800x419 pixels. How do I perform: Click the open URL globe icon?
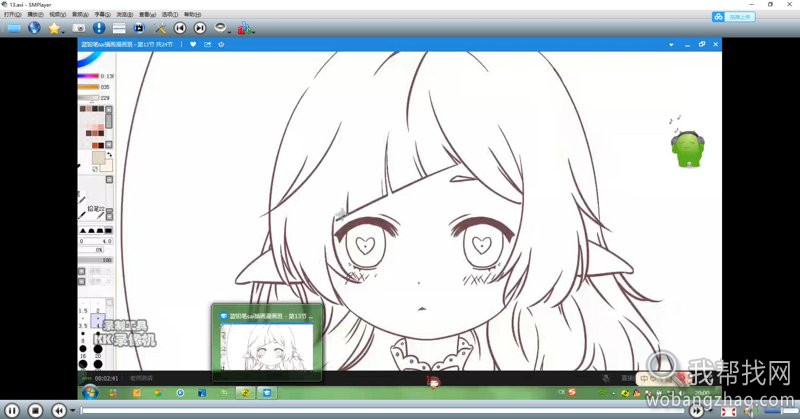click(x=34, y=28)
